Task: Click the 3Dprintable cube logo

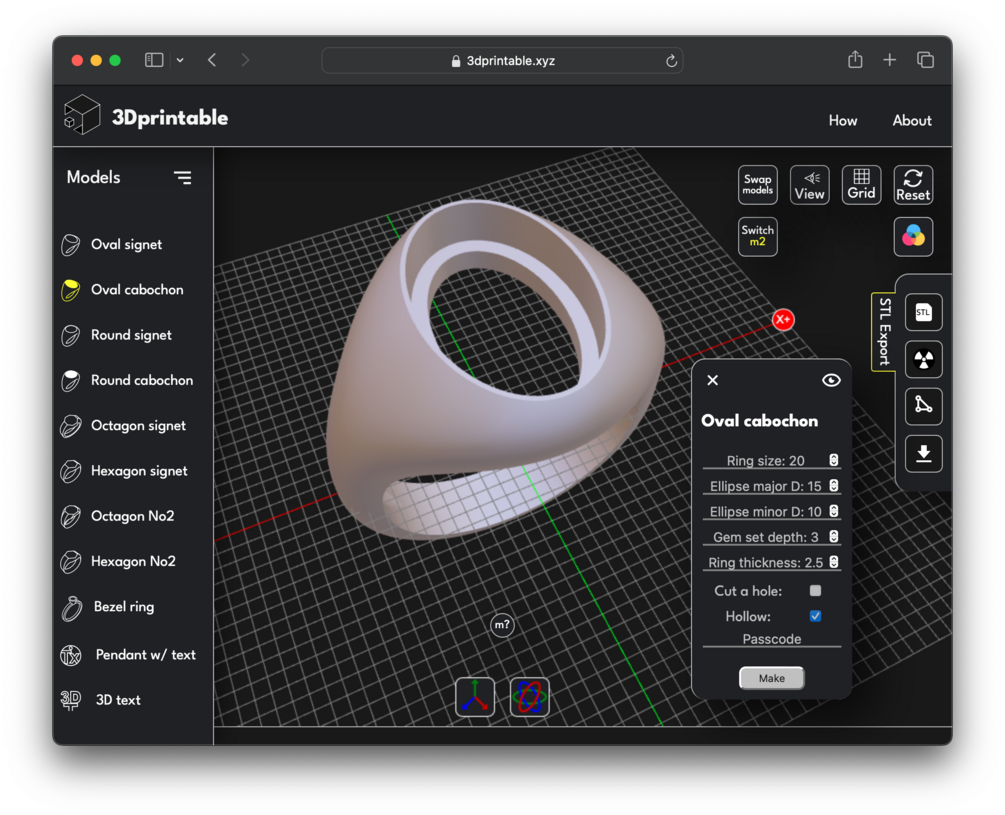Action: (82, 115)
